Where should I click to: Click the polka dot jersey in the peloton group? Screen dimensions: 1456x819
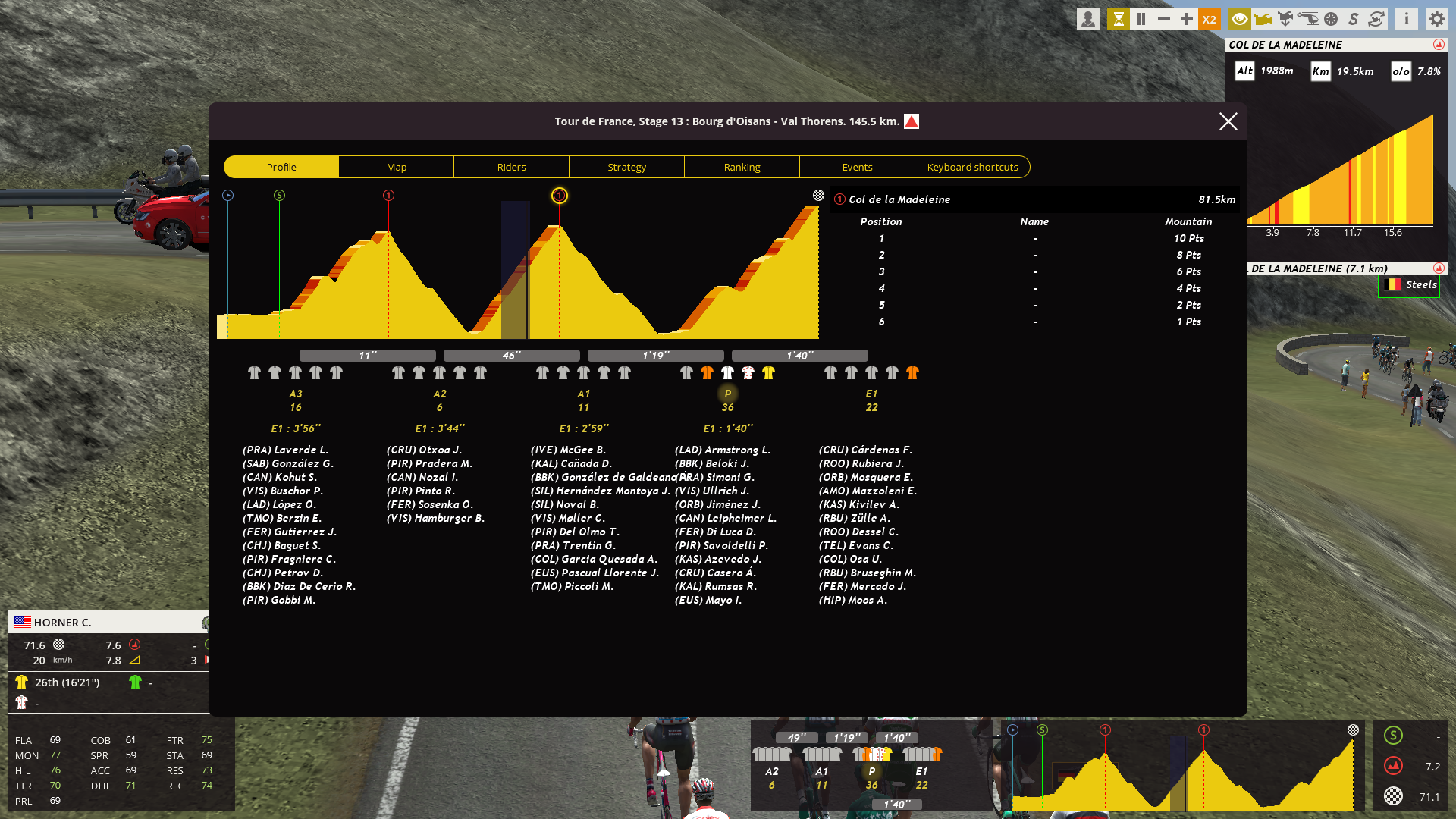pos(748,372)
